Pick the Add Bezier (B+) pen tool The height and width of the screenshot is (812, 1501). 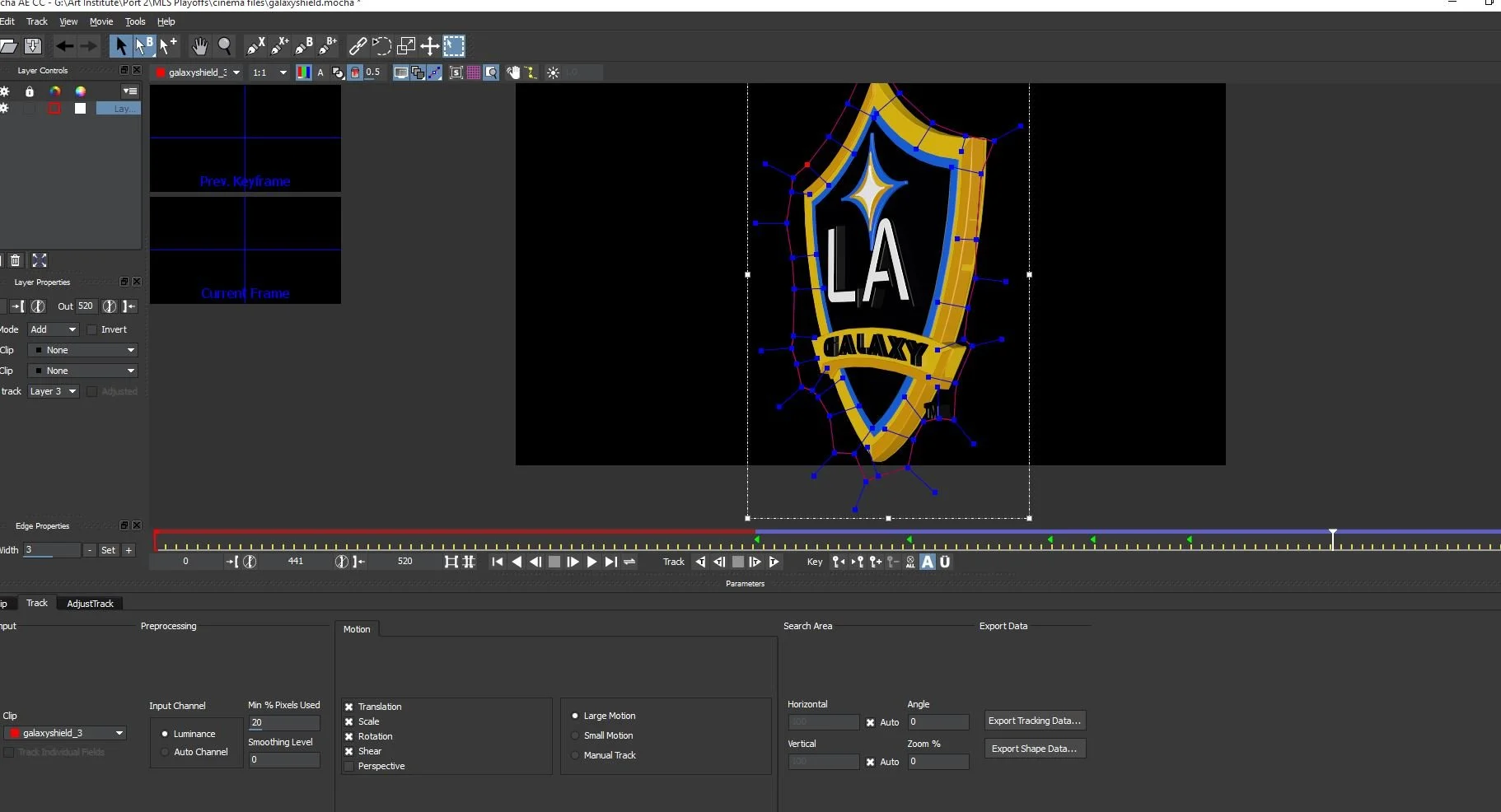(328, 46)
